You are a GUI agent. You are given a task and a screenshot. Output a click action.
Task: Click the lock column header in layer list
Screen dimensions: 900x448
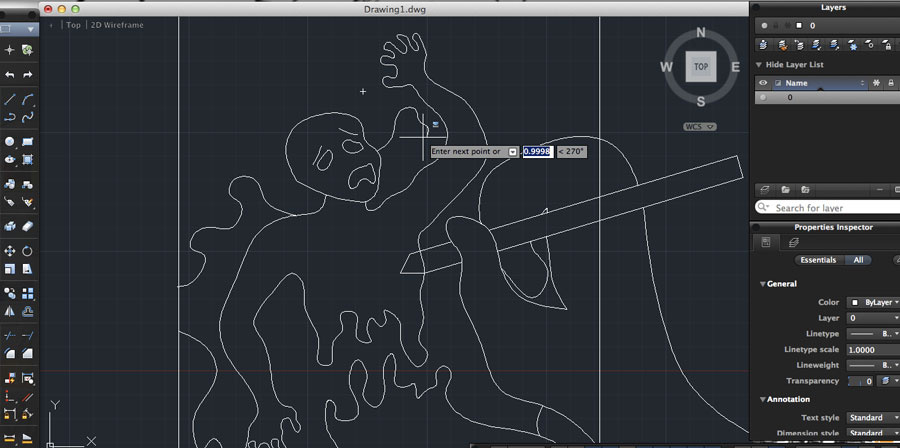tap(891, 83)
